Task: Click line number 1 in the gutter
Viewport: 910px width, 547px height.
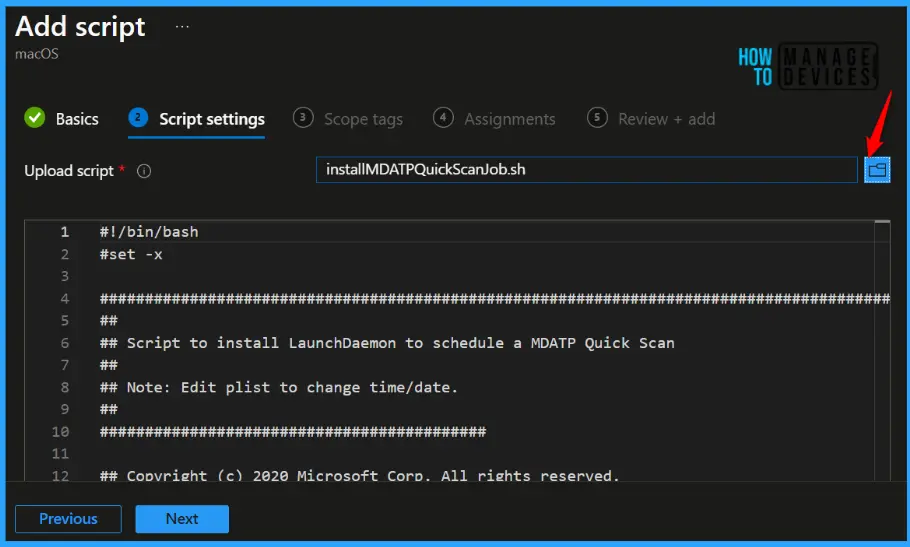Action: point(64,232)
